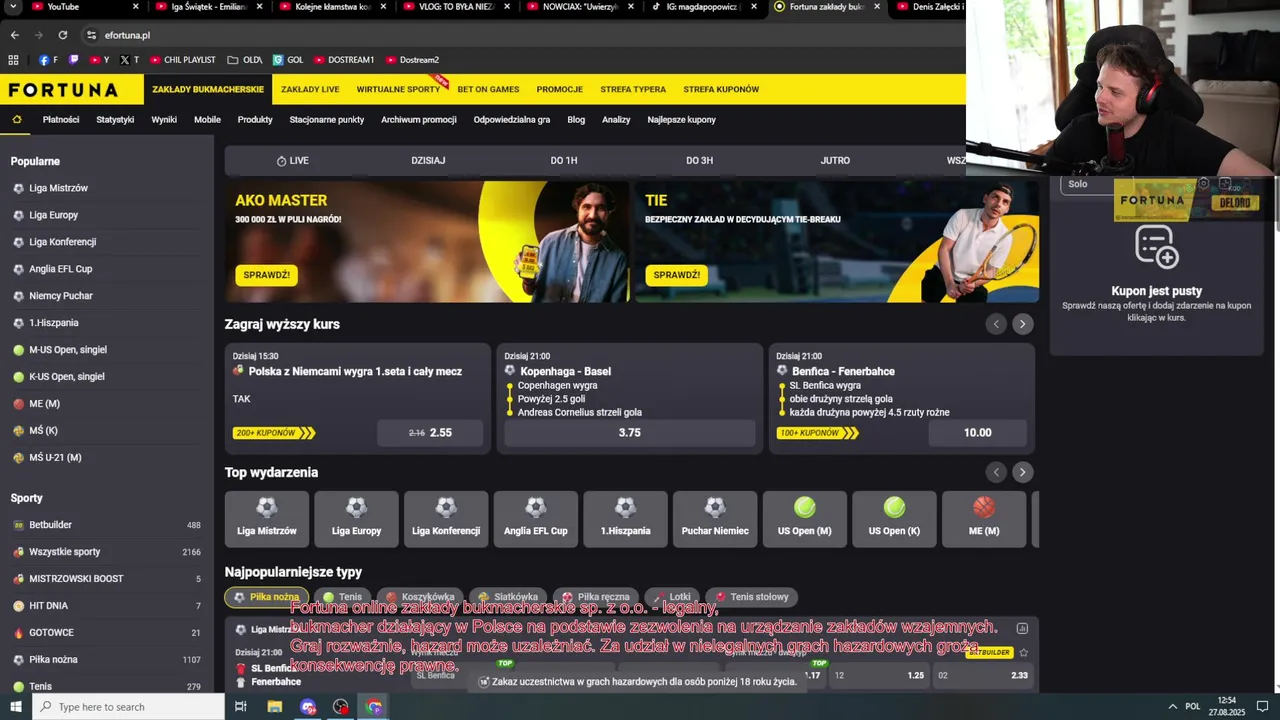The height and width of the screenshot is (720, 1280).
Task: Open the home icon in the sub-navigation
Action: pos(17,119)
